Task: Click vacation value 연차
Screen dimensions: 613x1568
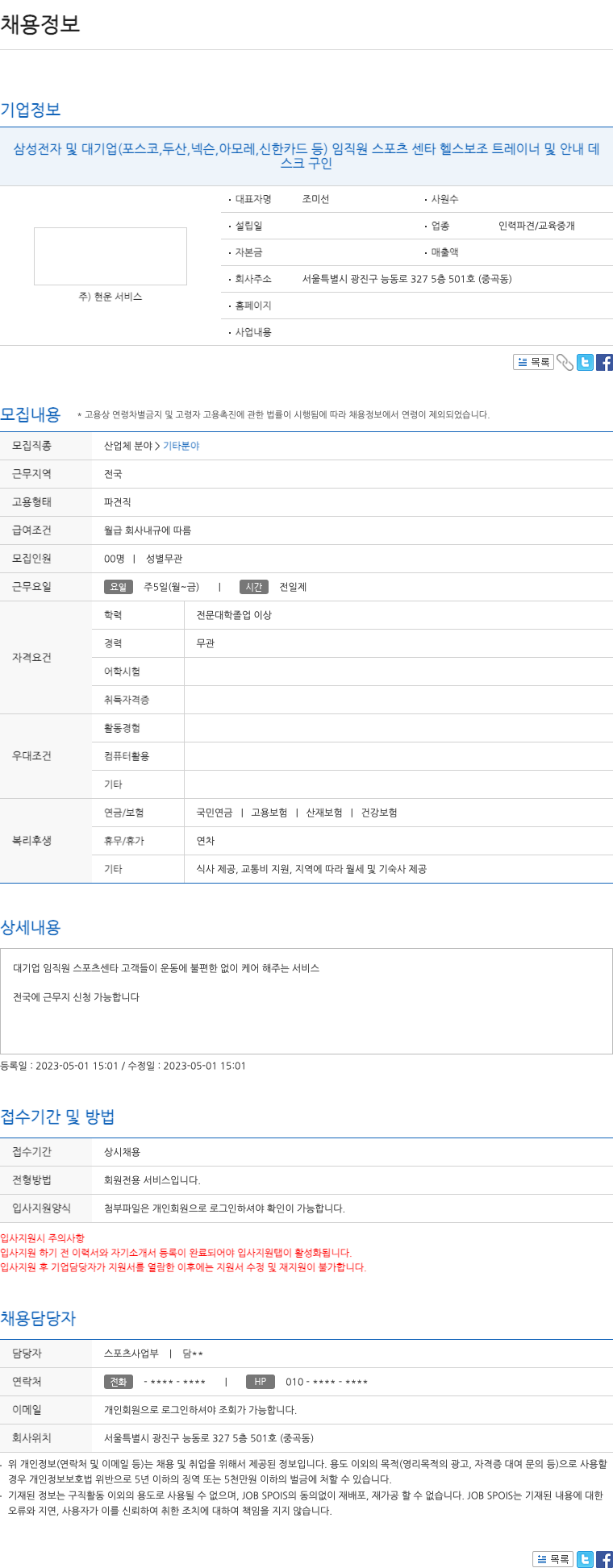Action: click(206, 841)
